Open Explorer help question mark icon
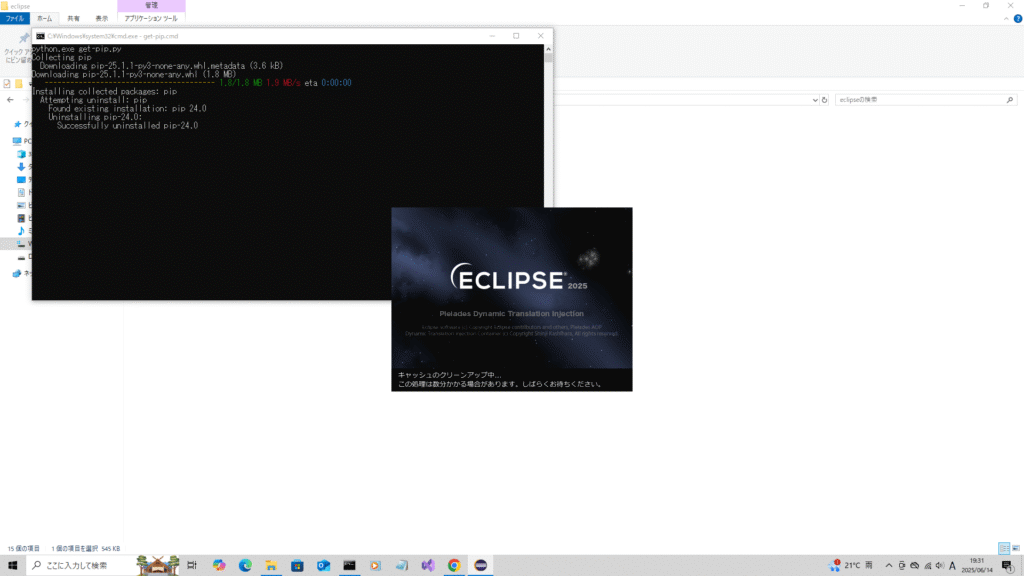The height and width of the screenshot is (576, 1024). (1017, 19)
